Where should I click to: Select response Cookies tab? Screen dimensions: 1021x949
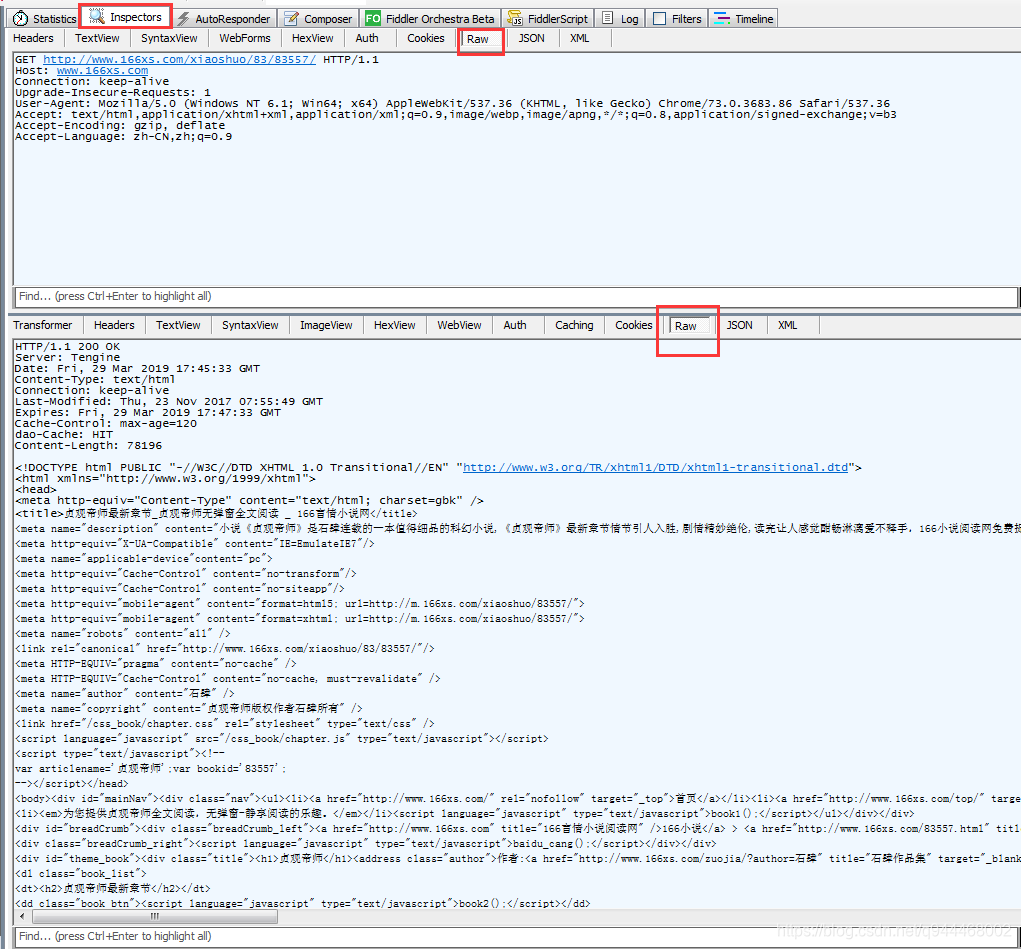coord(634,325)
